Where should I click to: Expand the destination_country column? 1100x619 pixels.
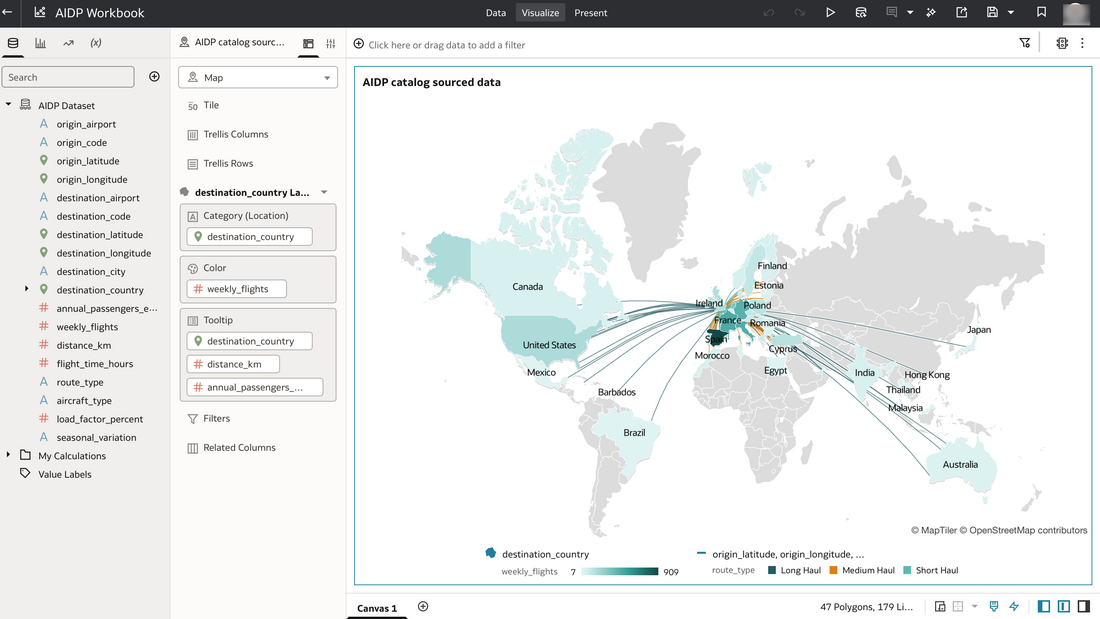27,289
